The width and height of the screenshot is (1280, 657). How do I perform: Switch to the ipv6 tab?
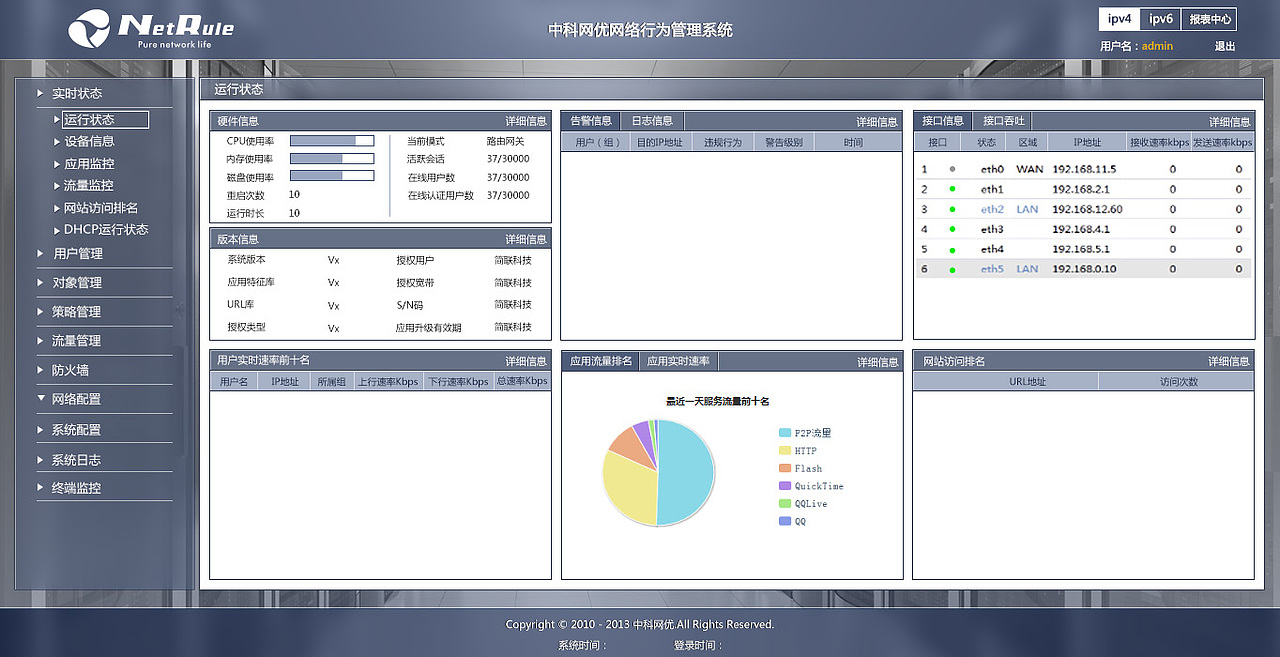[x=1160, y=19]
